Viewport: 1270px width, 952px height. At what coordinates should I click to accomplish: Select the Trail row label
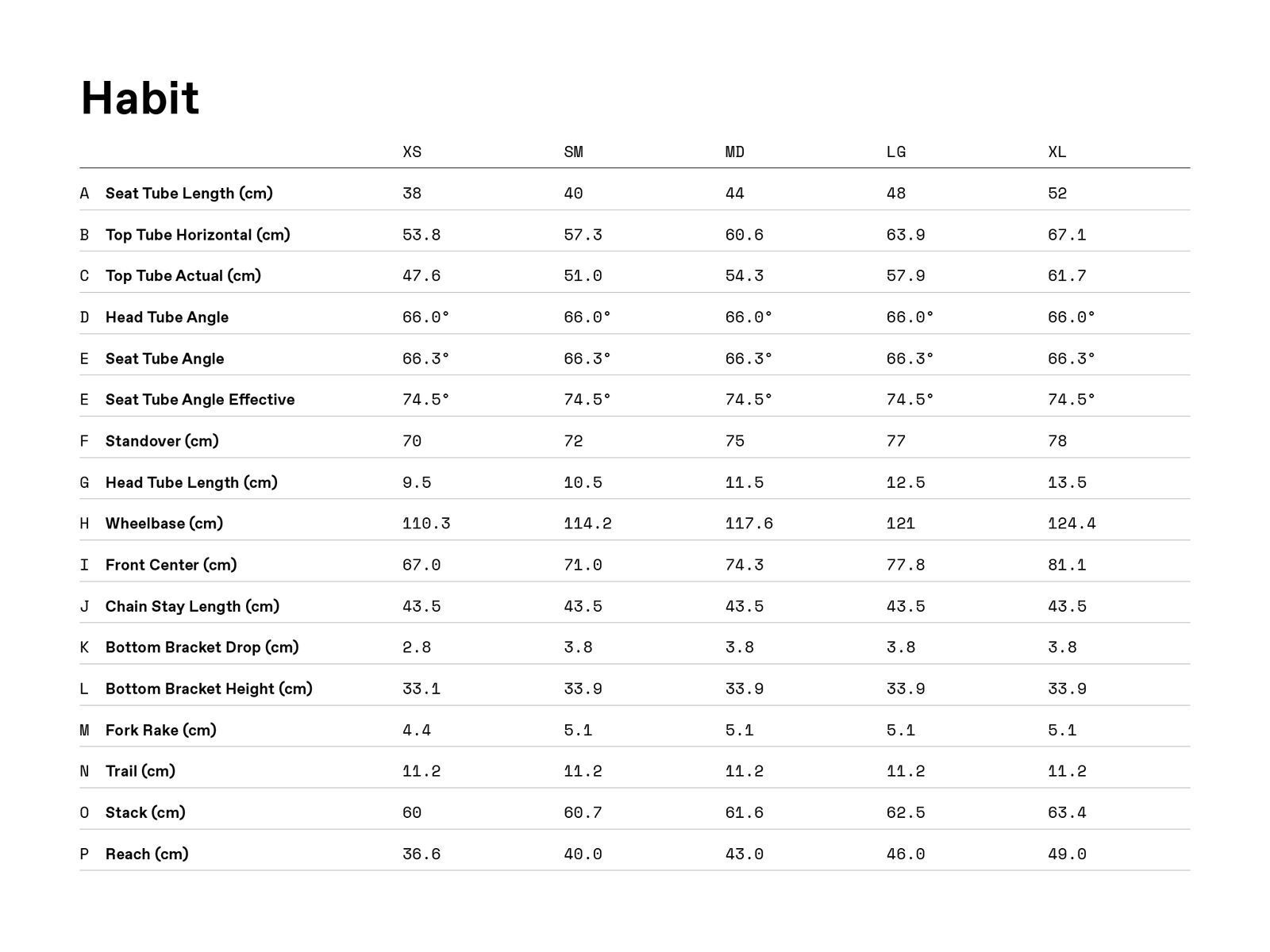click(140, 771)
